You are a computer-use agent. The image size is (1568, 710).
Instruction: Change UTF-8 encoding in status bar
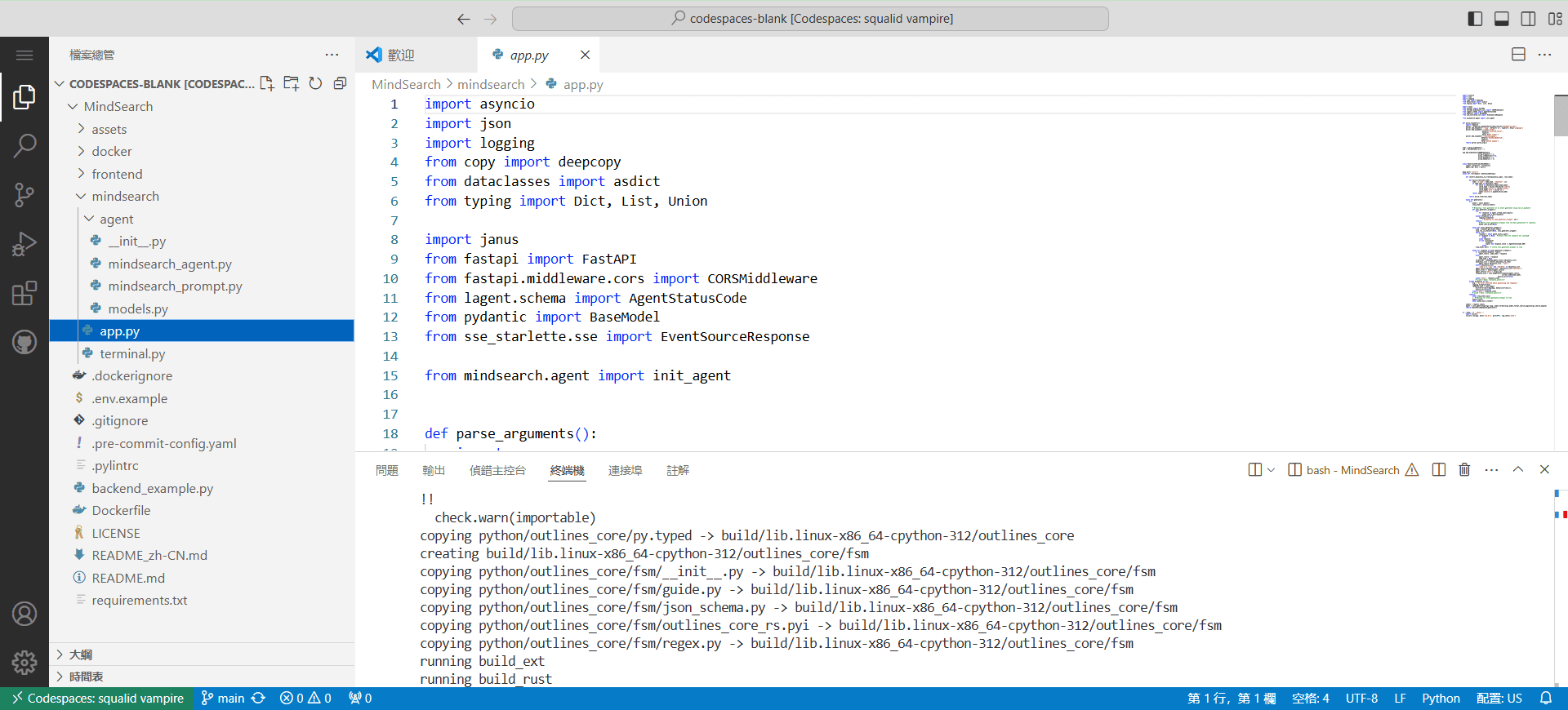click(x=1361, y=699)
